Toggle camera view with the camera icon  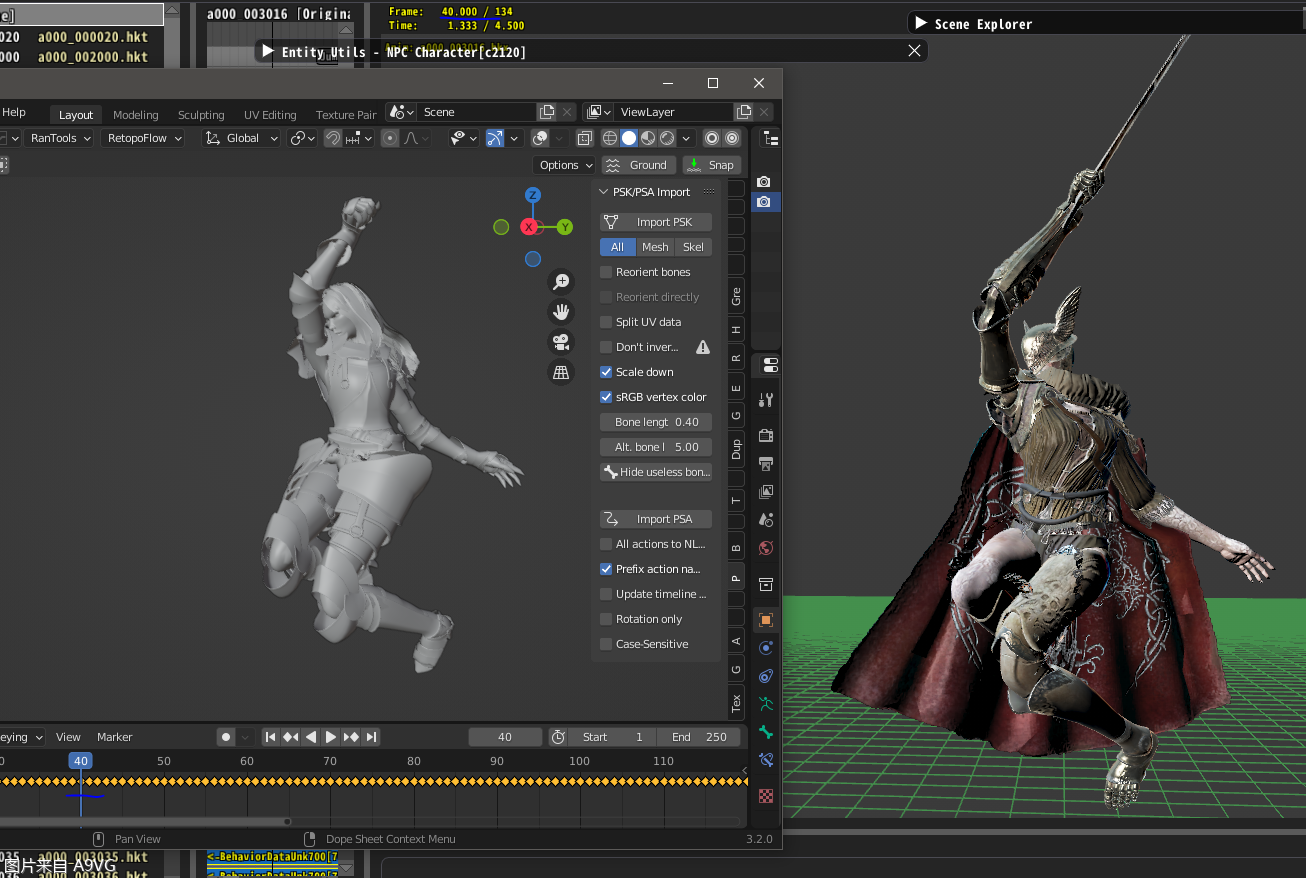pyautogui.click(x=561, y=342)
